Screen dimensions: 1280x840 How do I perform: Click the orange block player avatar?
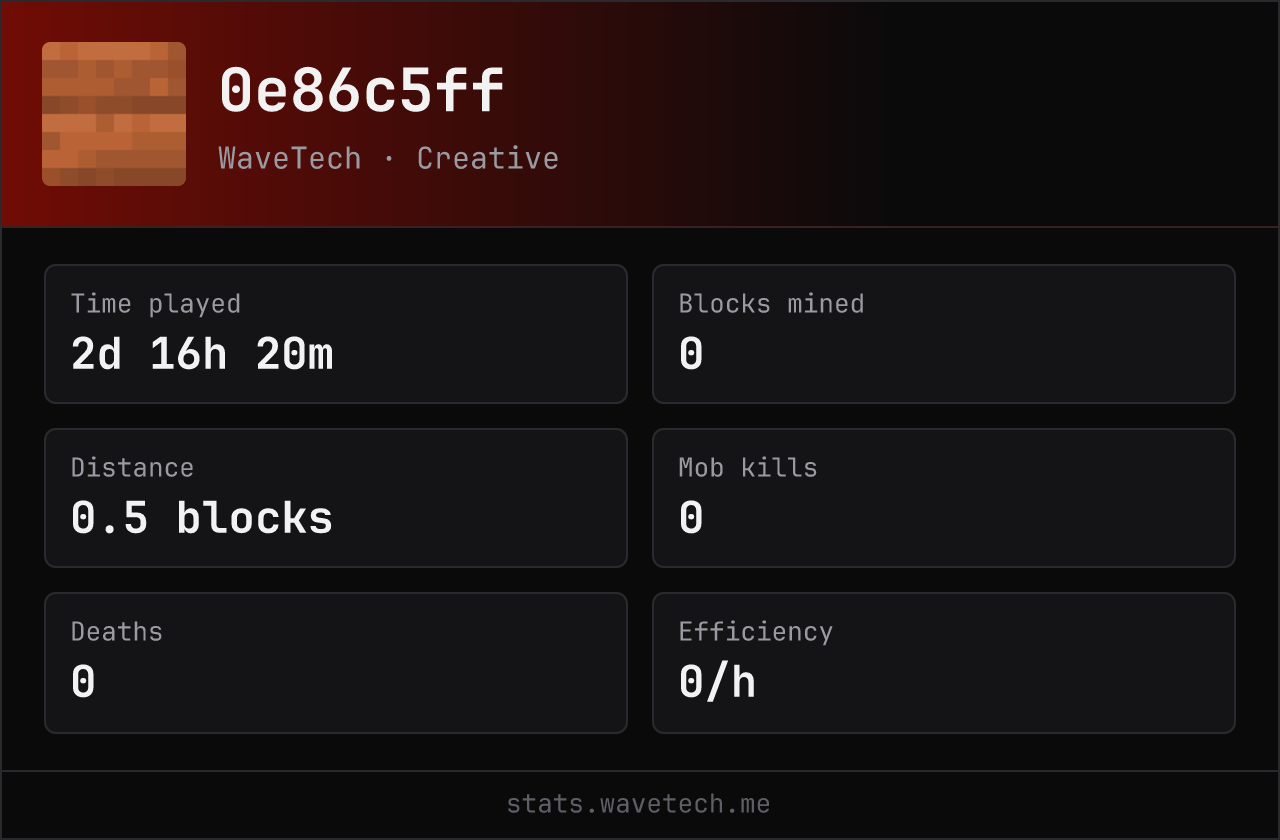pos(114,114)
